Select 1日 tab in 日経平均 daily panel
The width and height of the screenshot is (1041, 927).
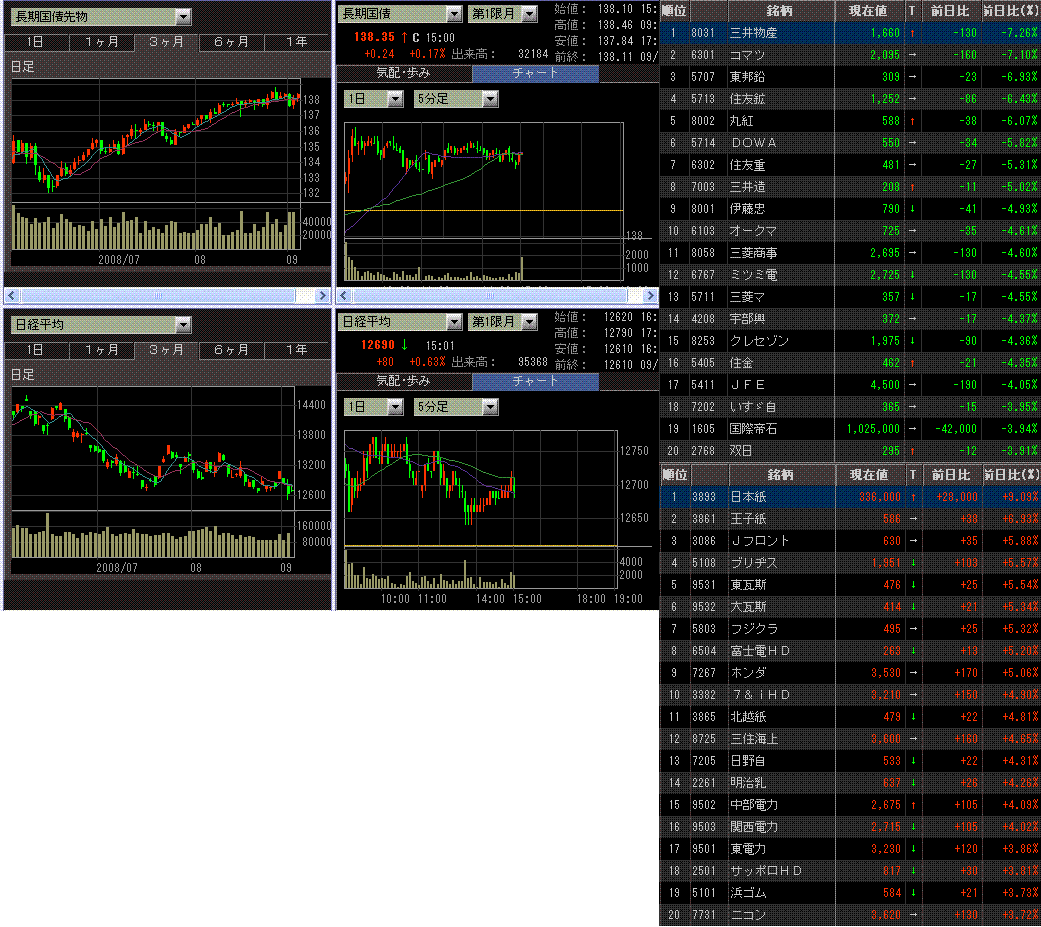pos(37,350)
